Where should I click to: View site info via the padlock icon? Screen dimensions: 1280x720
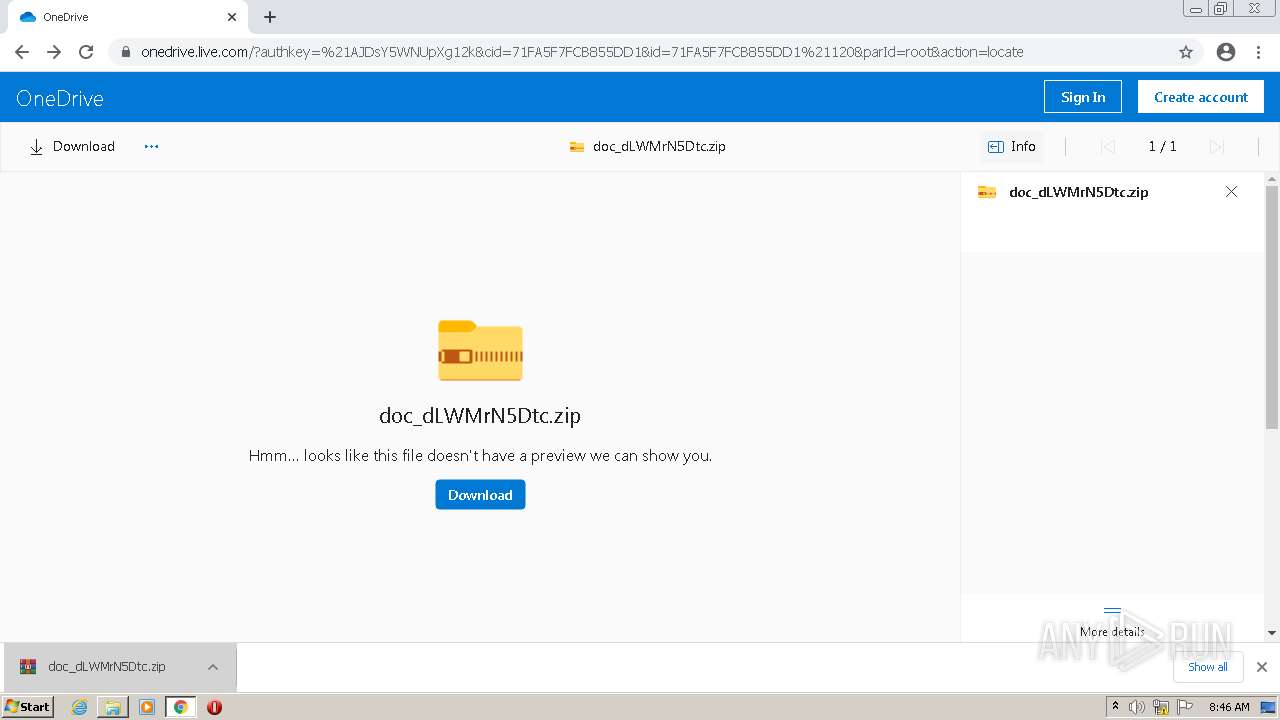point(125,52)
